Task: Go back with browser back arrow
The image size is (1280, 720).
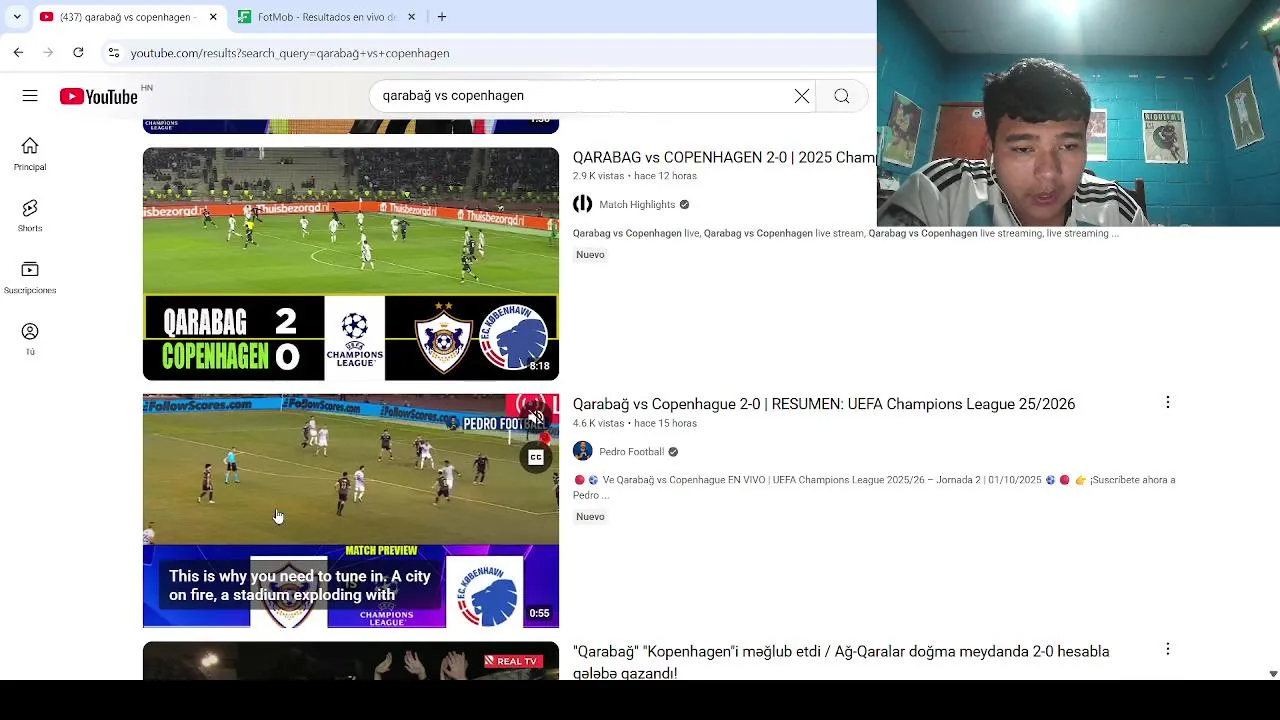Action: pyautogui.click(x=18, y=52)
